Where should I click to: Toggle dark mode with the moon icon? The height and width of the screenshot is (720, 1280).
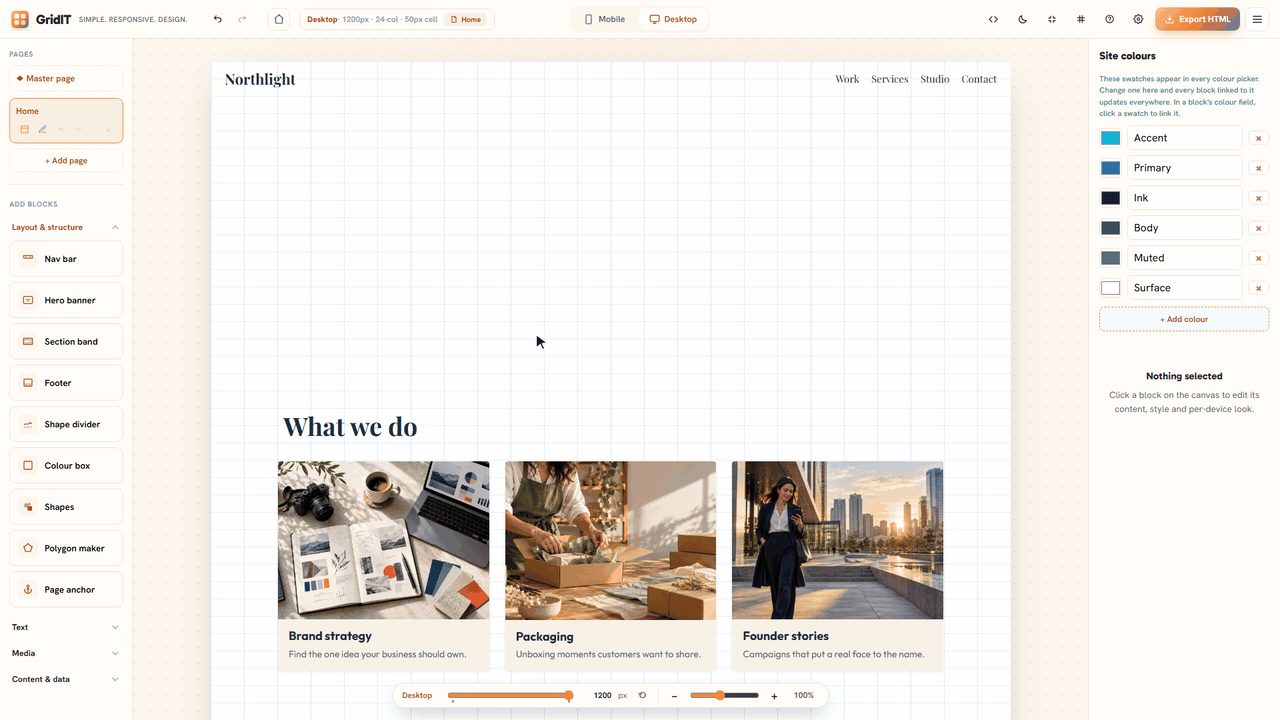pos(1022,19)
